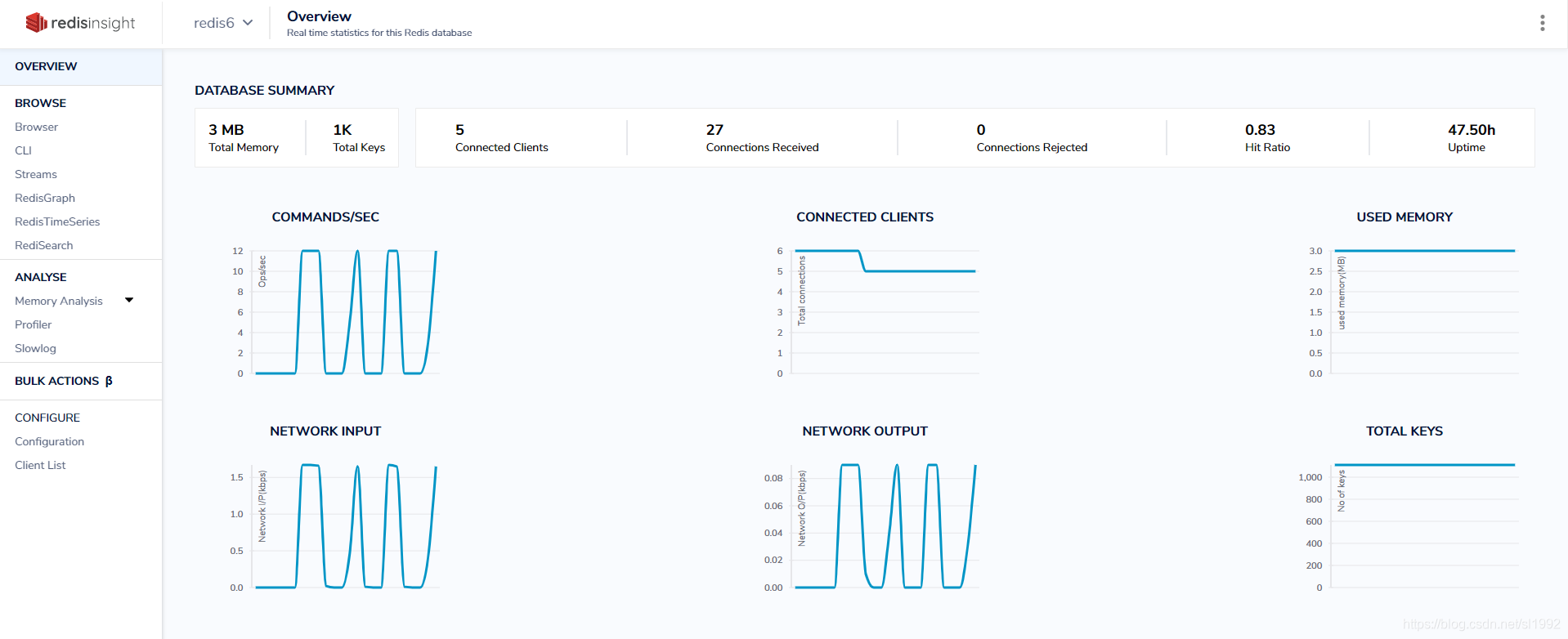1568x639 pixels.
Task: Select Overview in the sidebar
Action: point(81,66)
